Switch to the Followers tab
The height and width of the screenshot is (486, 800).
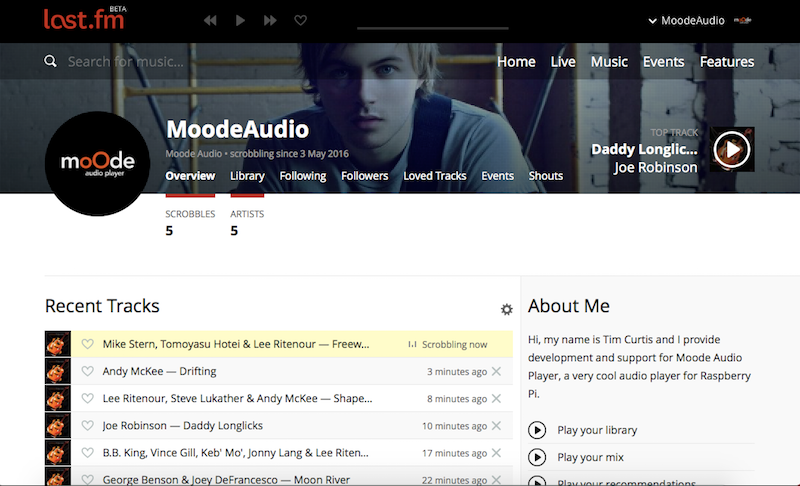point(364,176)
